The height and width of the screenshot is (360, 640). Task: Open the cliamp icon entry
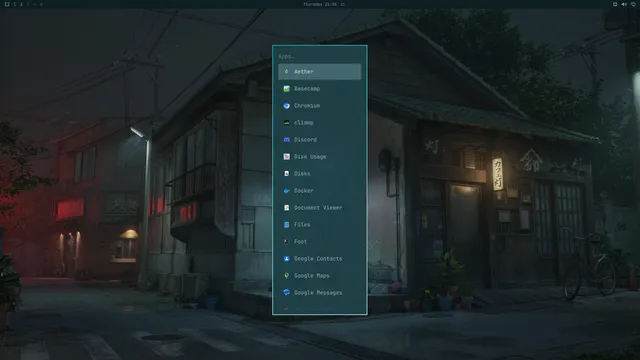pos(287,122)
